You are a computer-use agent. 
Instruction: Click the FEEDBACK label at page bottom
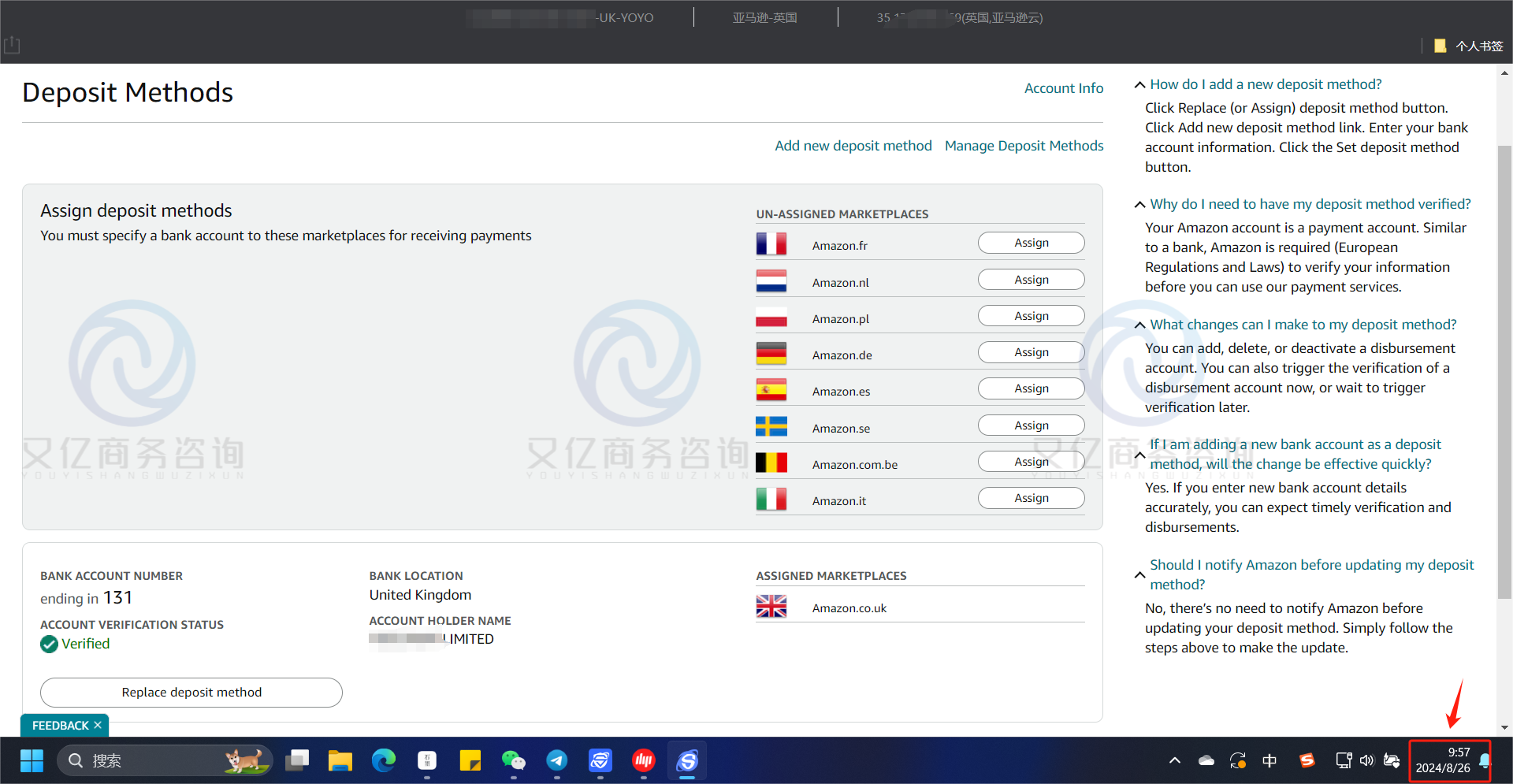(61, 725)
